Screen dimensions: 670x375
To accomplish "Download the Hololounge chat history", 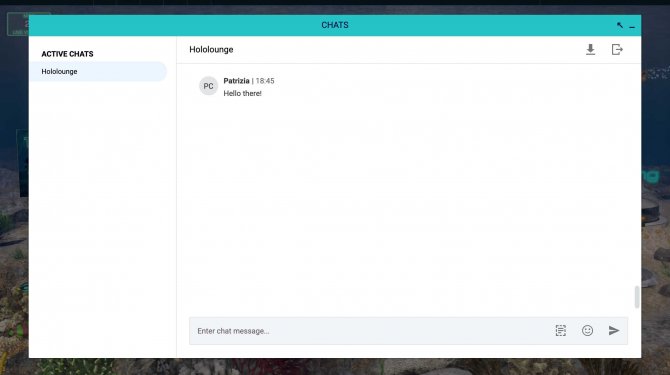I will pyautogui.click(x=590, y=50).
